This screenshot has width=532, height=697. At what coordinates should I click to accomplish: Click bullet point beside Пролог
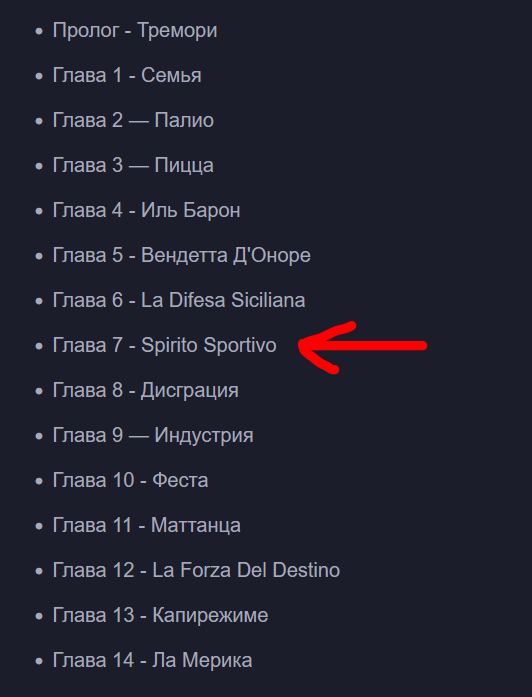(39, 32)
